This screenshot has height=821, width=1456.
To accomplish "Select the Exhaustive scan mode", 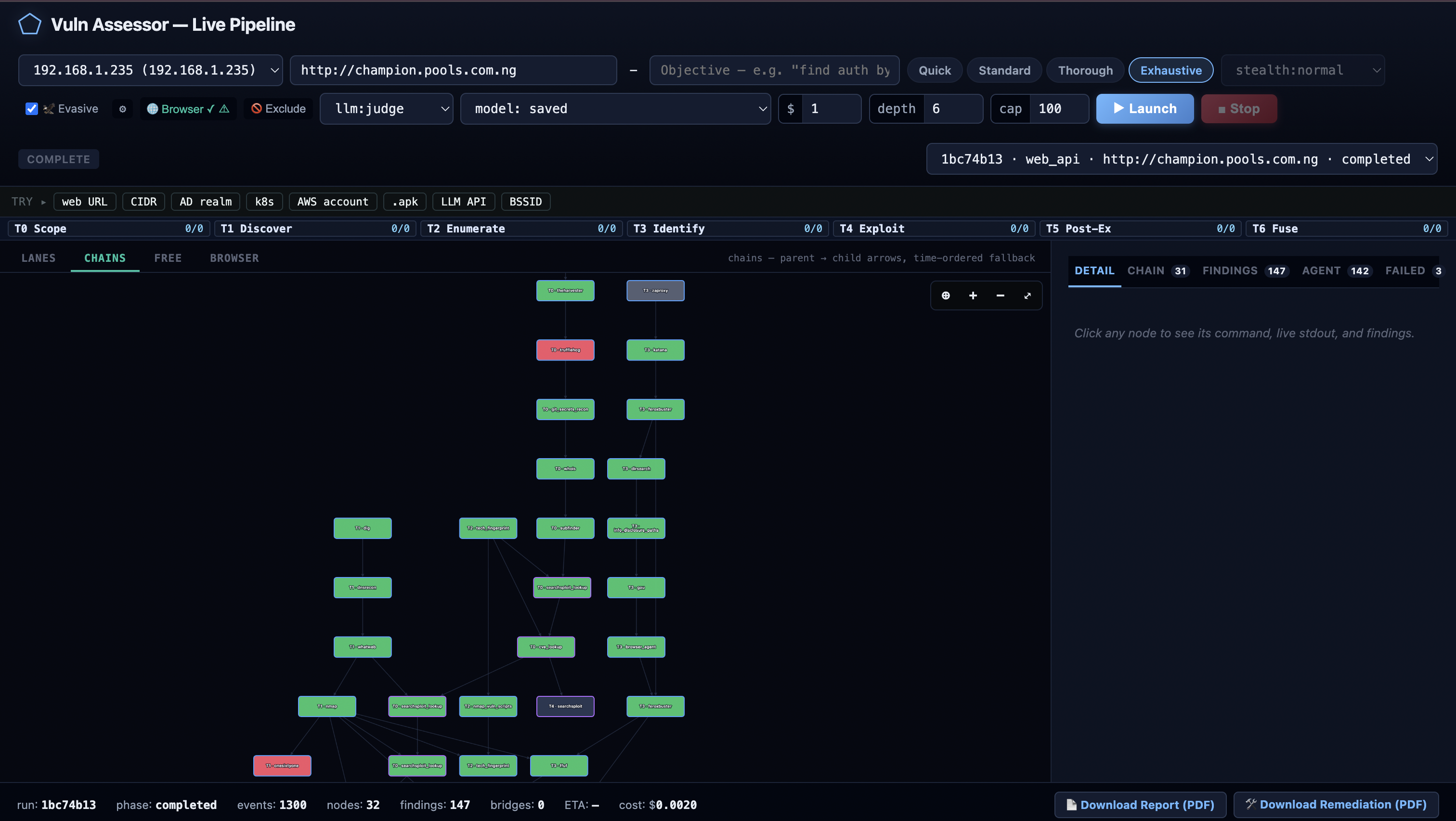I will coord(1170,70).
